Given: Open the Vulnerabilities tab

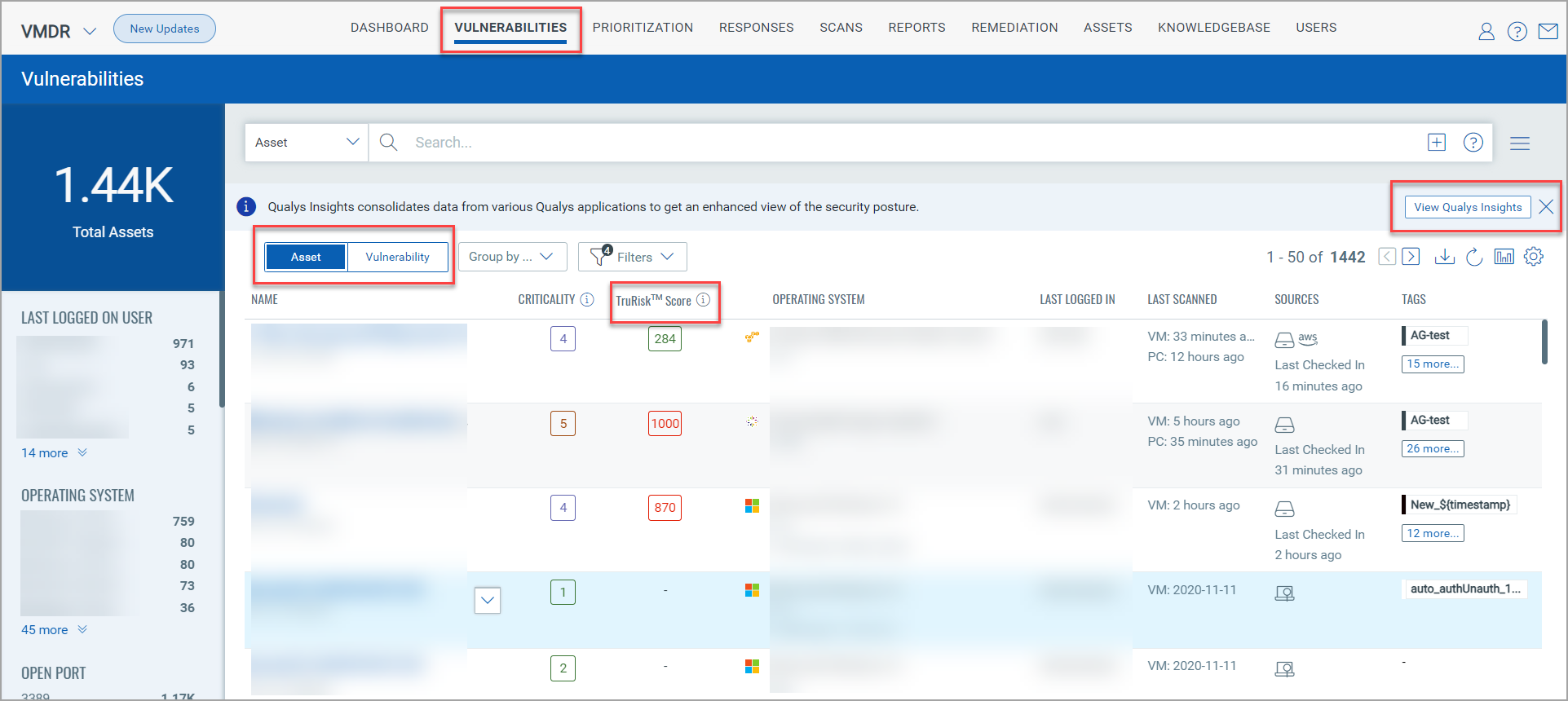Looking at the screenshot, I should coord(510,28).
